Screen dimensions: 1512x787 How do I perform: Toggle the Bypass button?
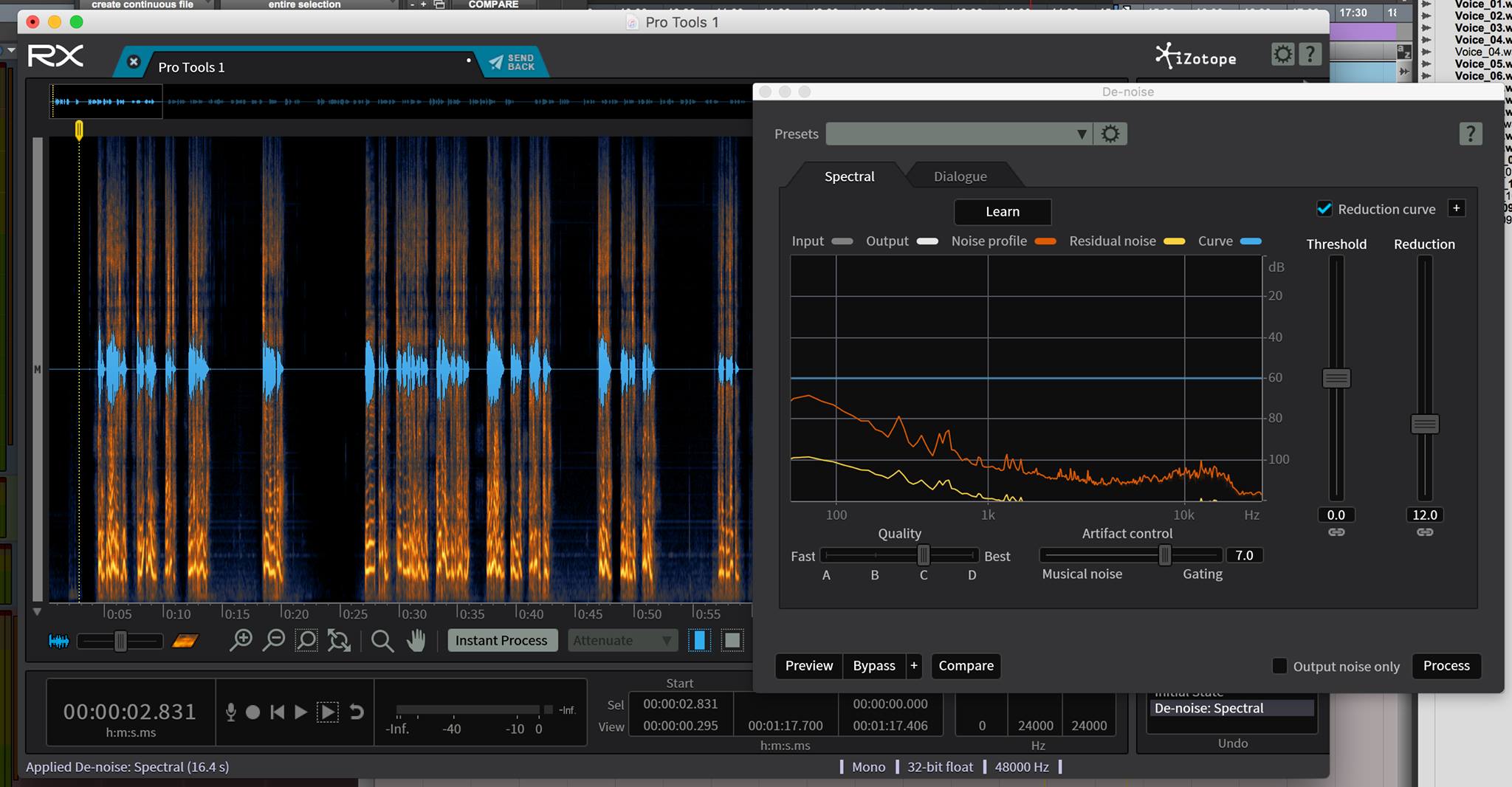874,666
